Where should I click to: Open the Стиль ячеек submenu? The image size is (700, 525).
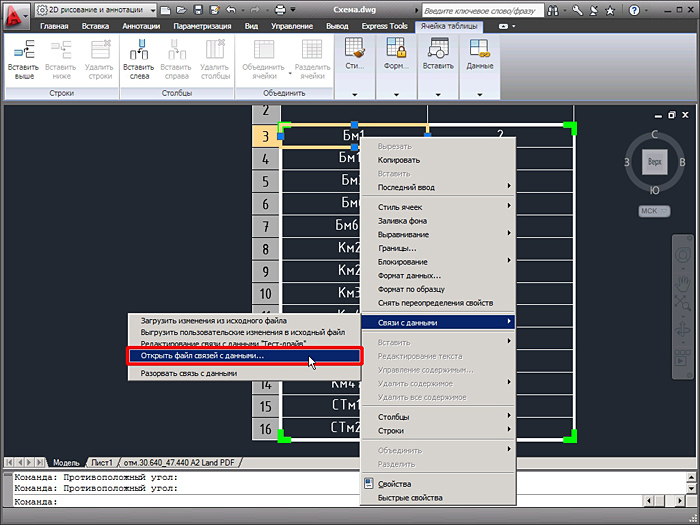tap(438, 207)
